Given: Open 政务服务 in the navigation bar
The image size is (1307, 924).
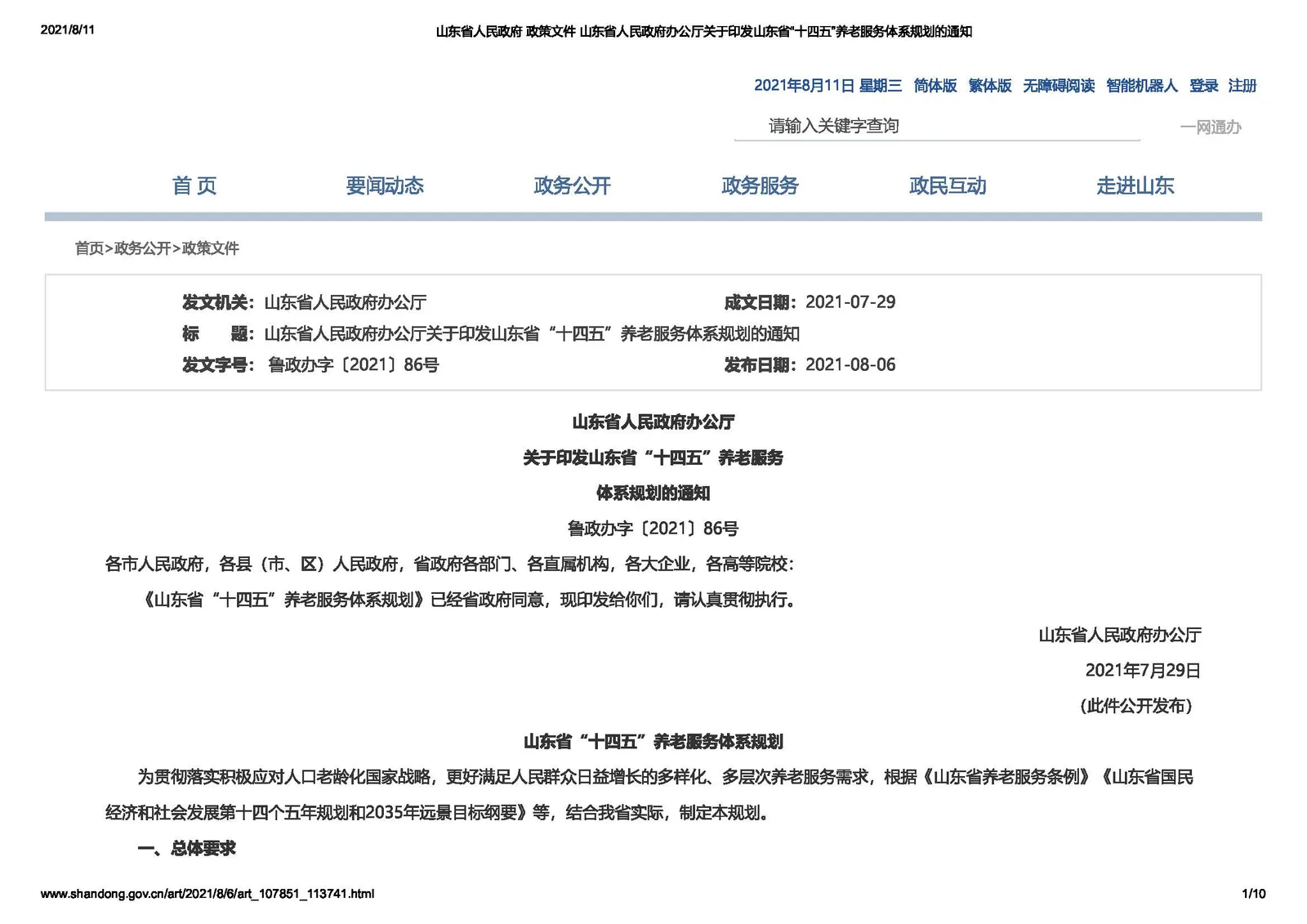Looking at the screenshot, I should pyautogui.click(x=760, y=185).
